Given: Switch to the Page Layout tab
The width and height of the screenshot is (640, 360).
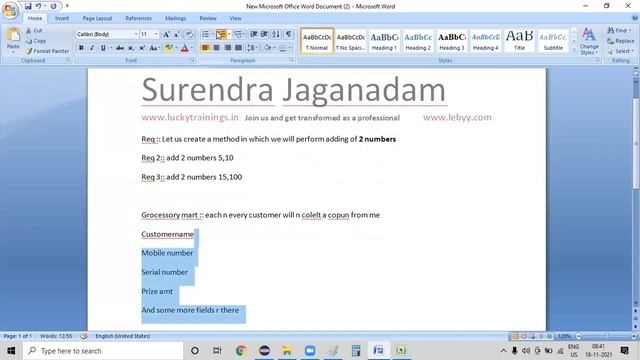Looking at the screenshot, I should (x=97, y=18).
